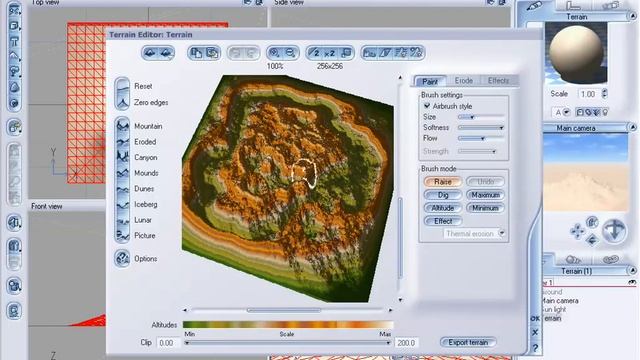Apply the Dunes terrain preset
Image resolution: width=640 pixels, height=360 pixels.
[144, 189]
